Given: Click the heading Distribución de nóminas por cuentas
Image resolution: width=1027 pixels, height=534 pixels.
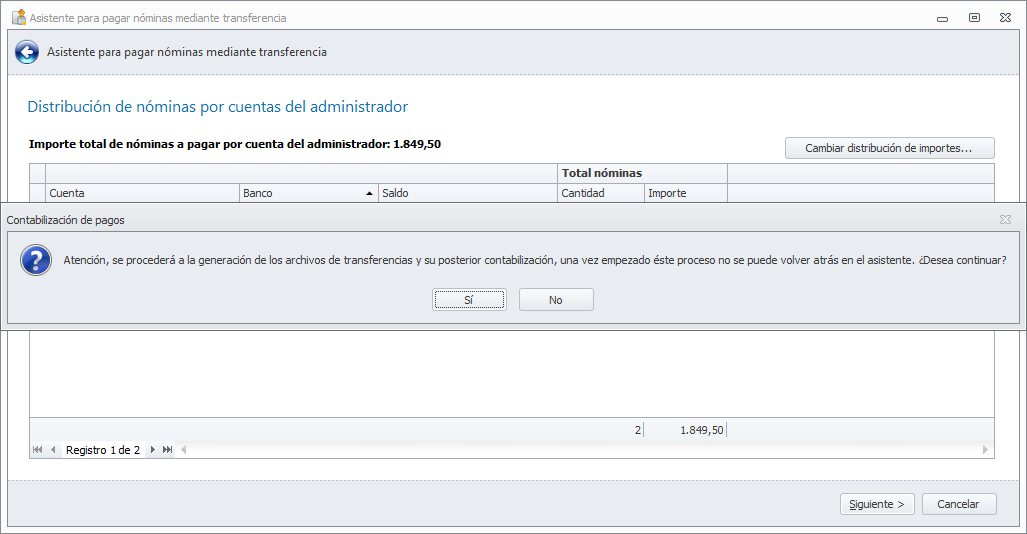Looking at the screenshot, I should point(217,107).
